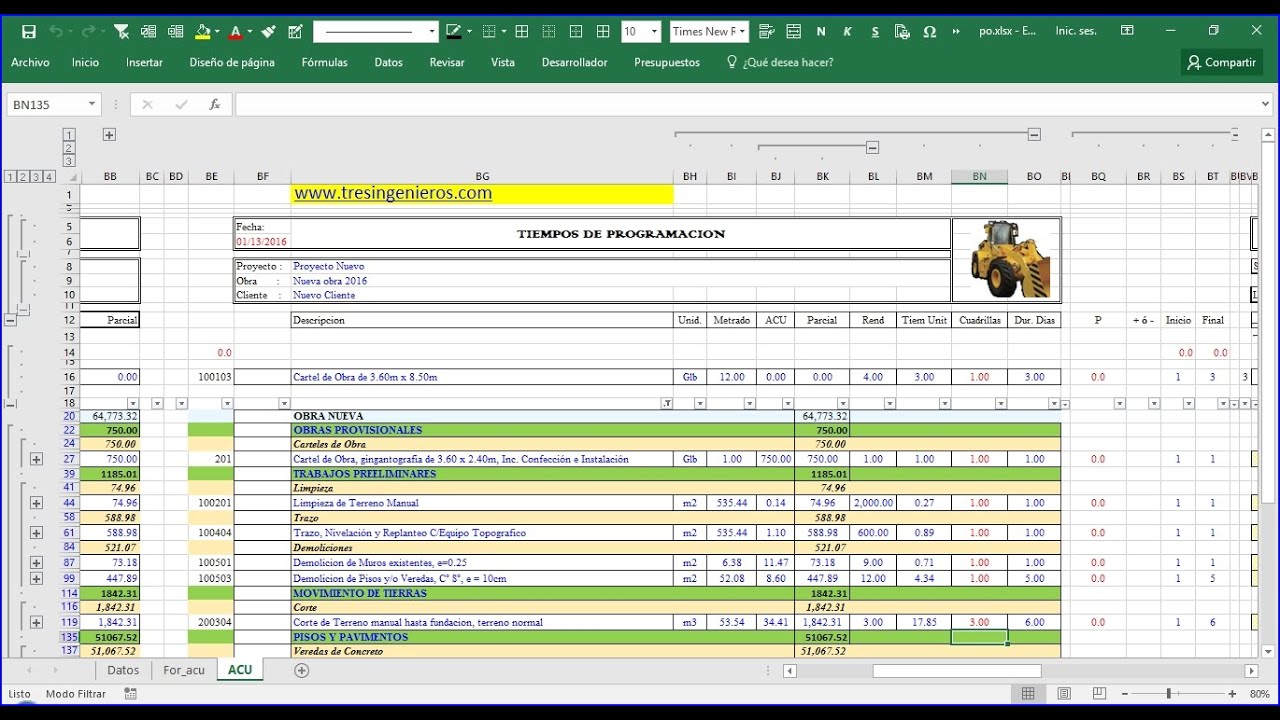Switch to the For_acu sheet tab
Screen dimensions: 1280x720
[x=184, y=670]
